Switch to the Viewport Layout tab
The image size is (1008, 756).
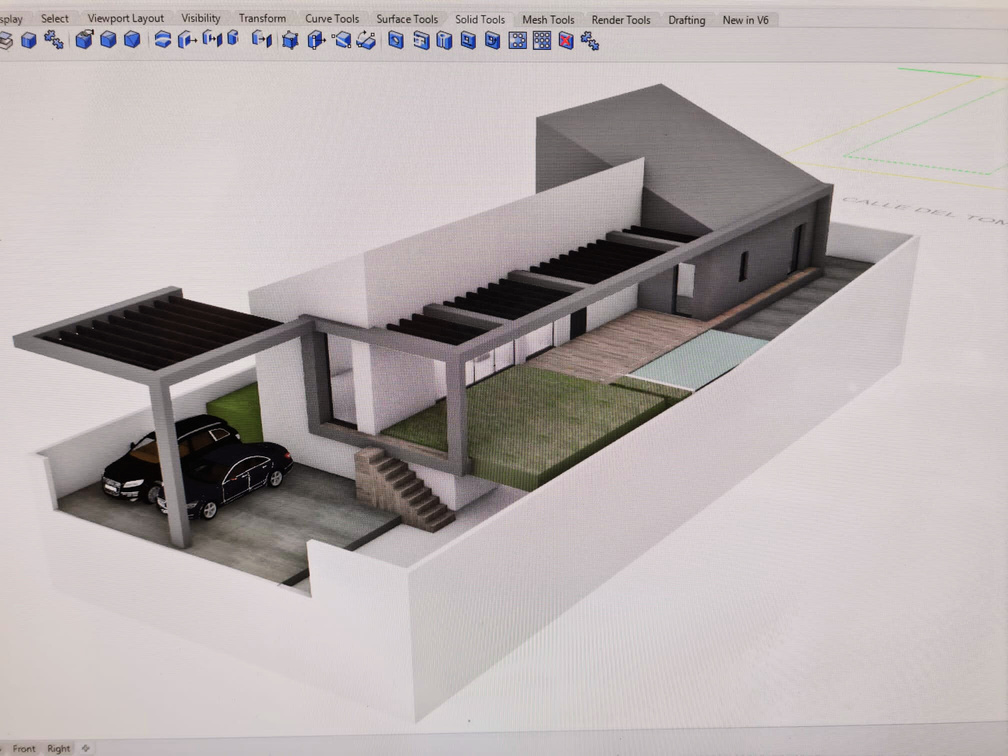[x=125, y=18]
